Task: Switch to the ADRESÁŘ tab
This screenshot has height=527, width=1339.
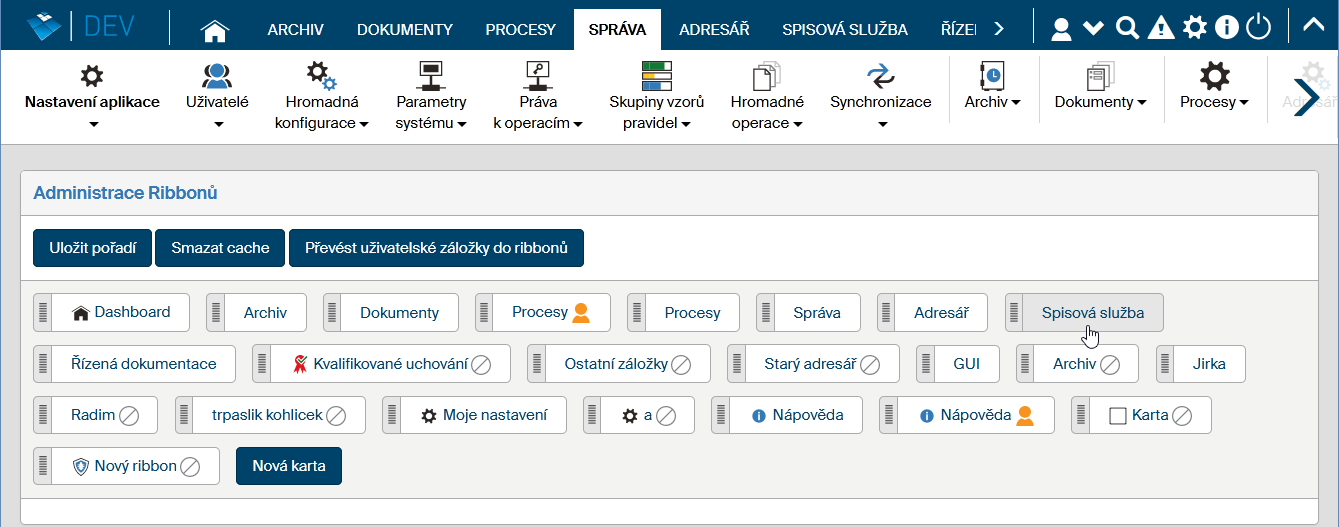Action: (714, 30)
